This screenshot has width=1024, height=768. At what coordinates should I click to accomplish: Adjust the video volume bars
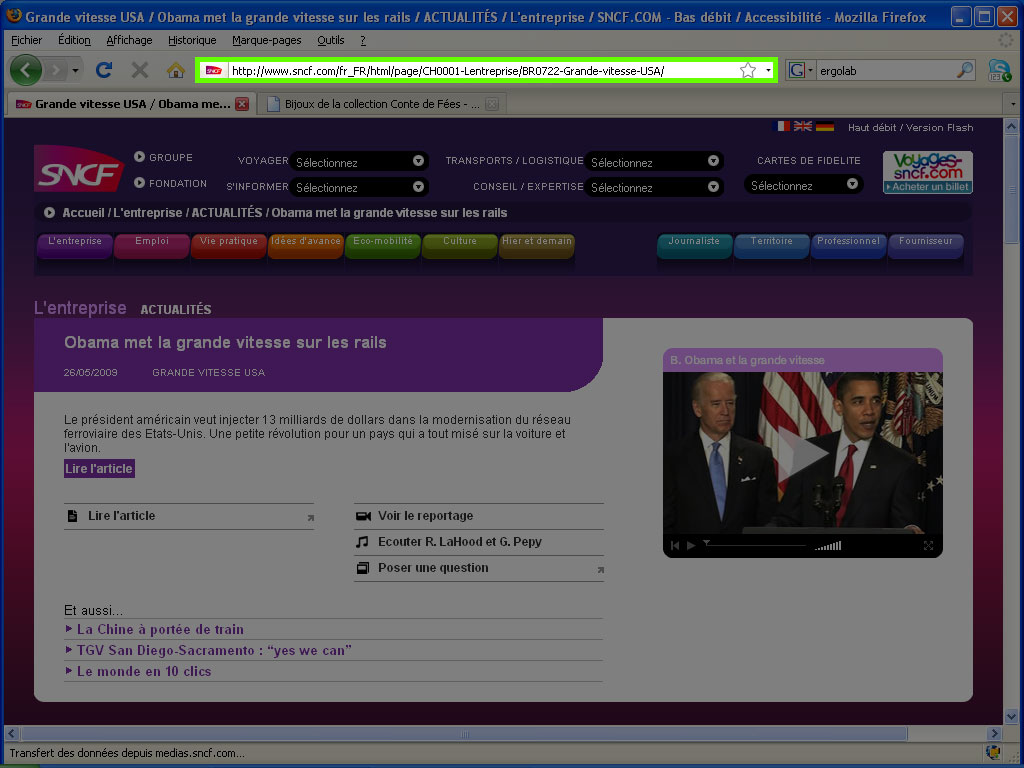[827, 545]
